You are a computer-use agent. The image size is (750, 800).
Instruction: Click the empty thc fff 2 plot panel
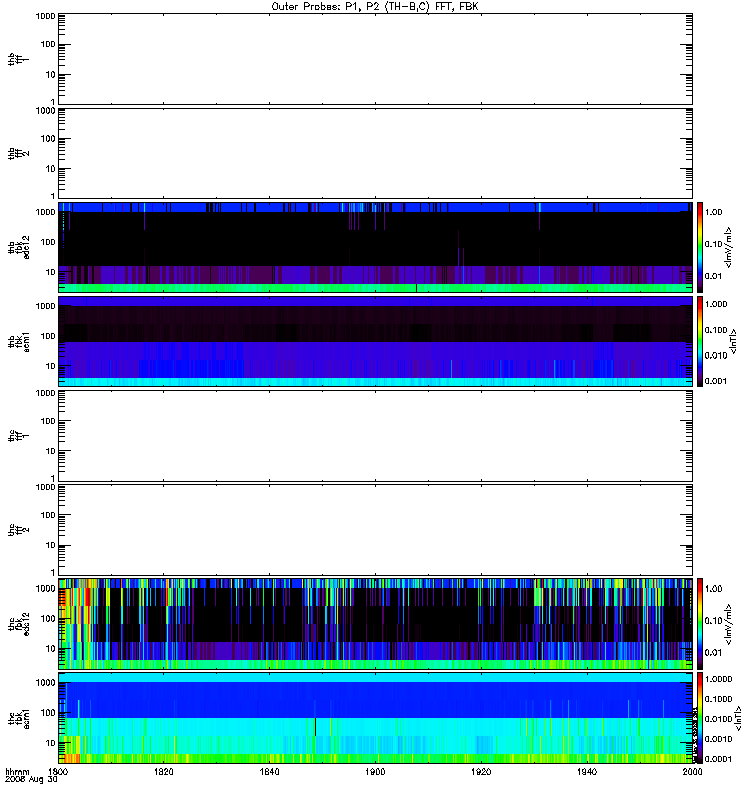click(x=375, y=530)
